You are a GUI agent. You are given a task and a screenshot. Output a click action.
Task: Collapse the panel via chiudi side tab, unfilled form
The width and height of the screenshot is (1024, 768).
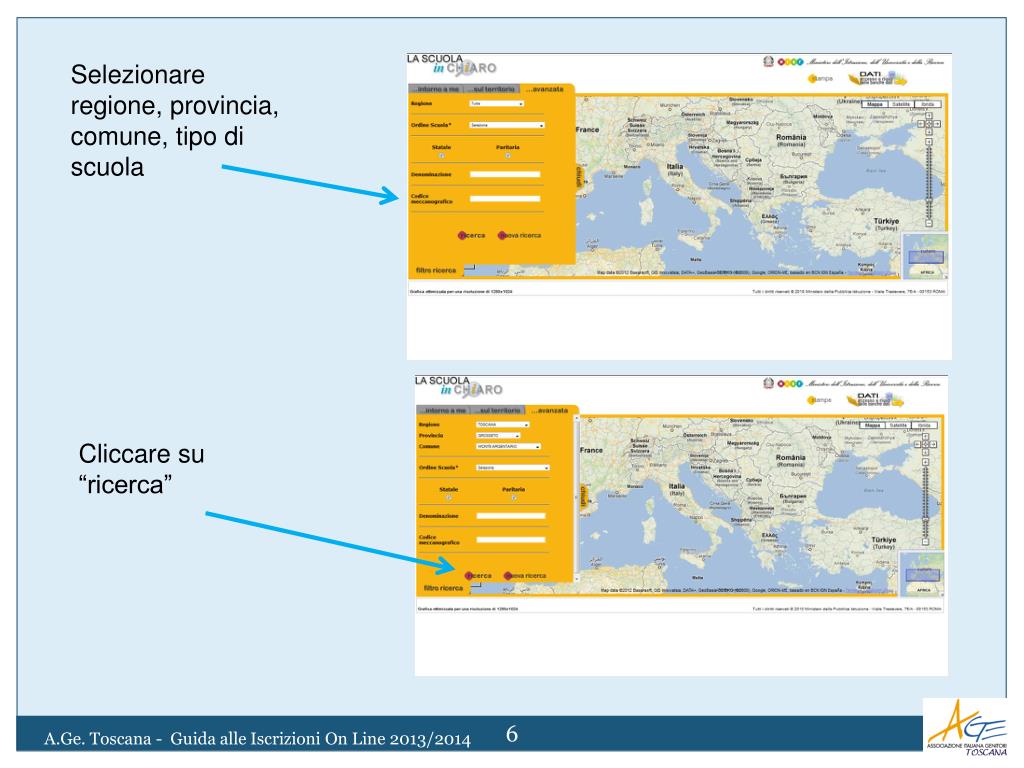pyautogui.click(x=579, y=177)
